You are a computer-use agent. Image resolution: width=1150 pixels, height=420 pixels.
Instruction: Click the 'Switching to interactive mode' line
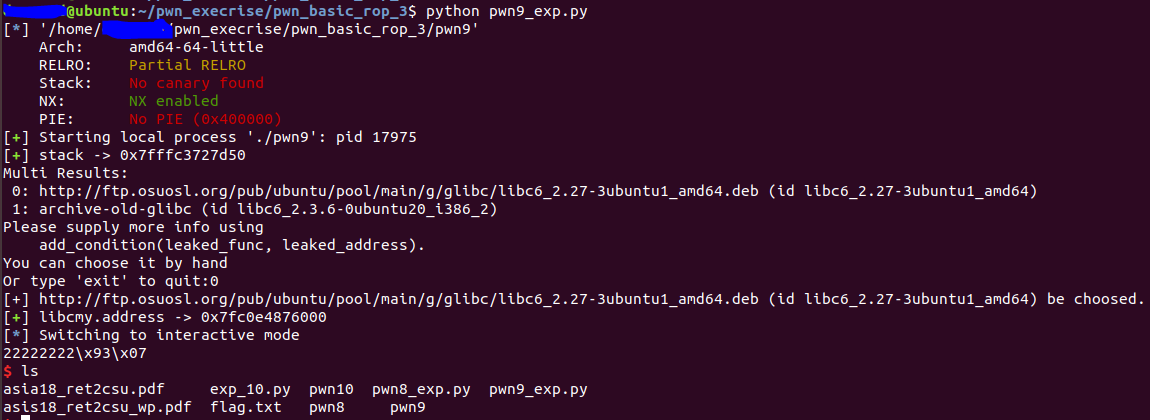pyautogui.click(x=169, y=335)
